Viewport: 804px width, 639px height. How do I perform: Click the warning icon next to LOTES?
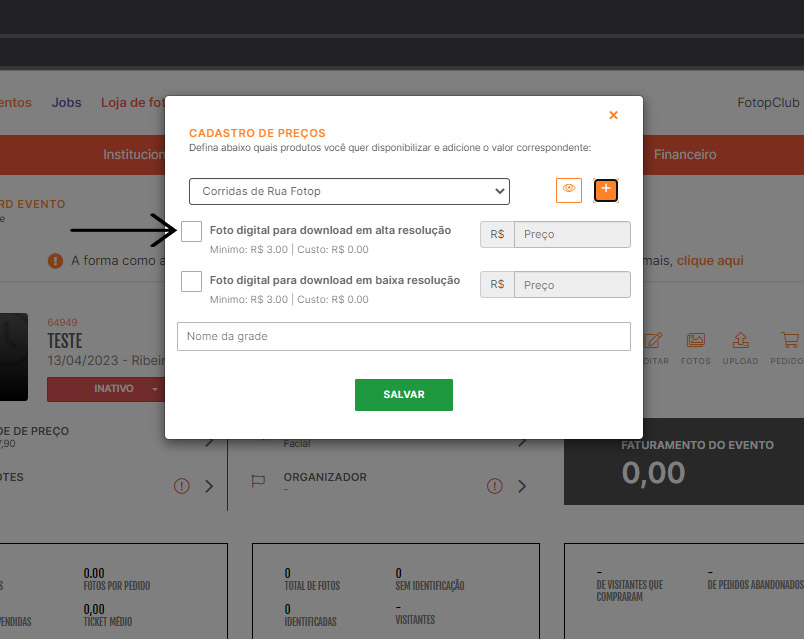(181, 485)
